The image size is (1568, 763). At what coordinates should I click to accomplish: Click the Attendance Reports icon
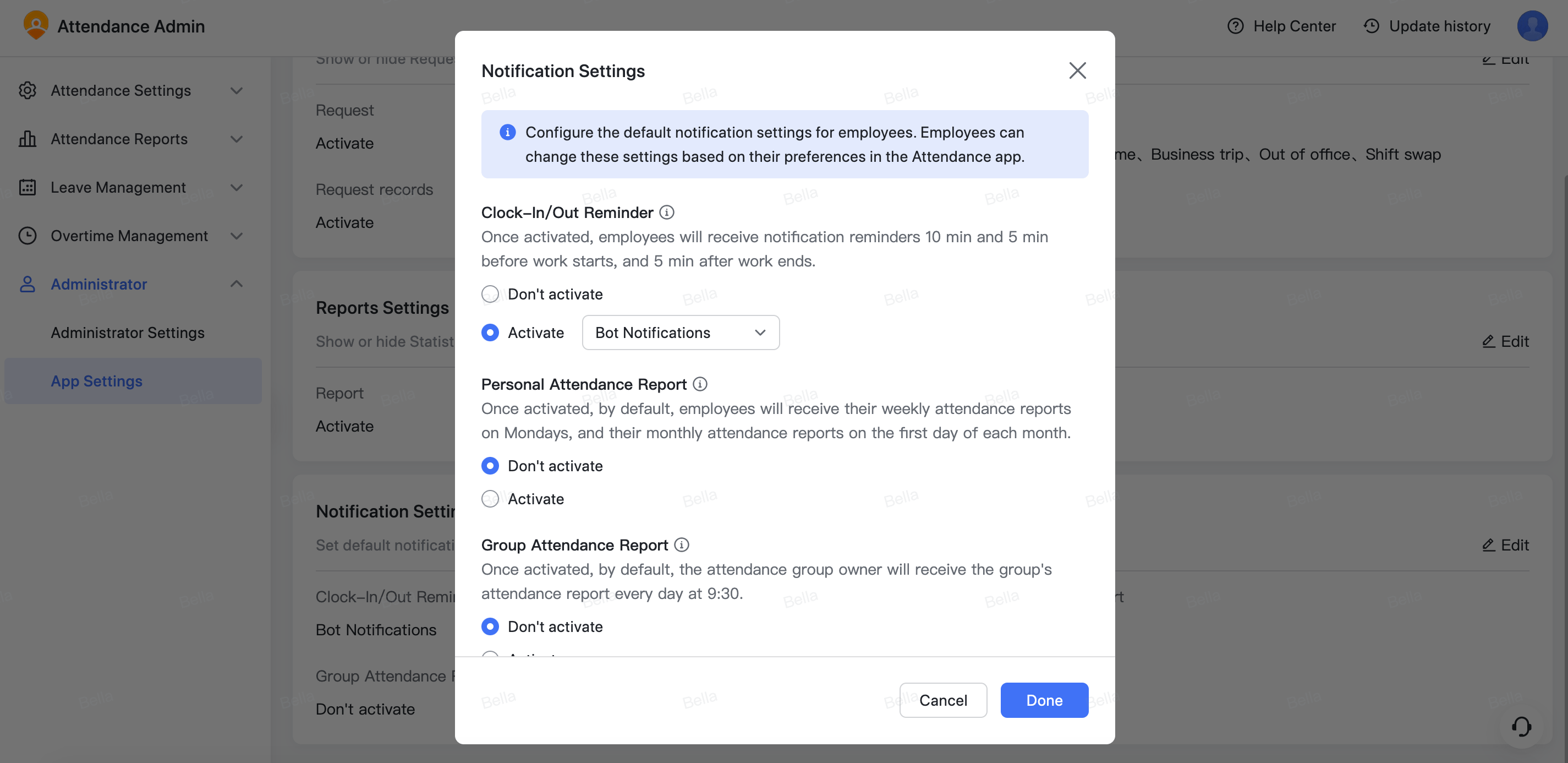coord(27,139)
